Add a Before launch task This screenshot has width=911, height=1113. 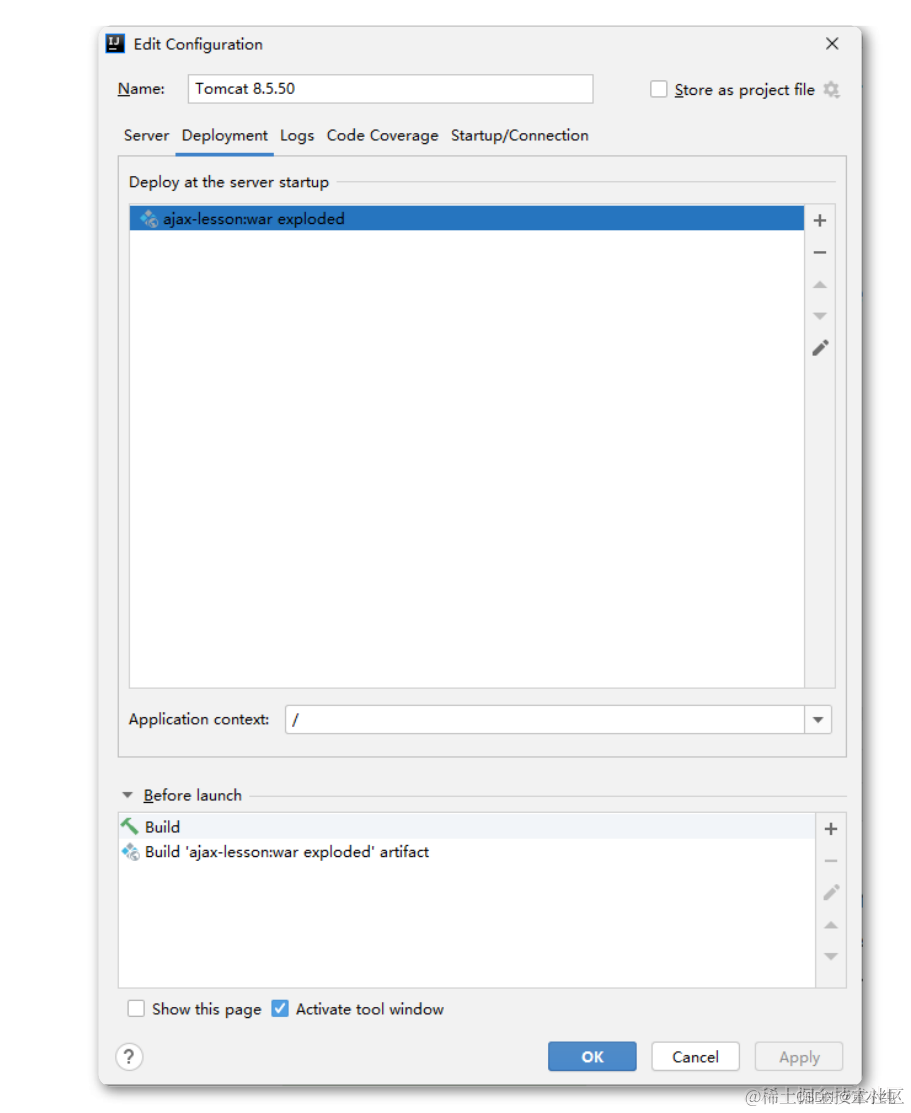click(831, 829)
